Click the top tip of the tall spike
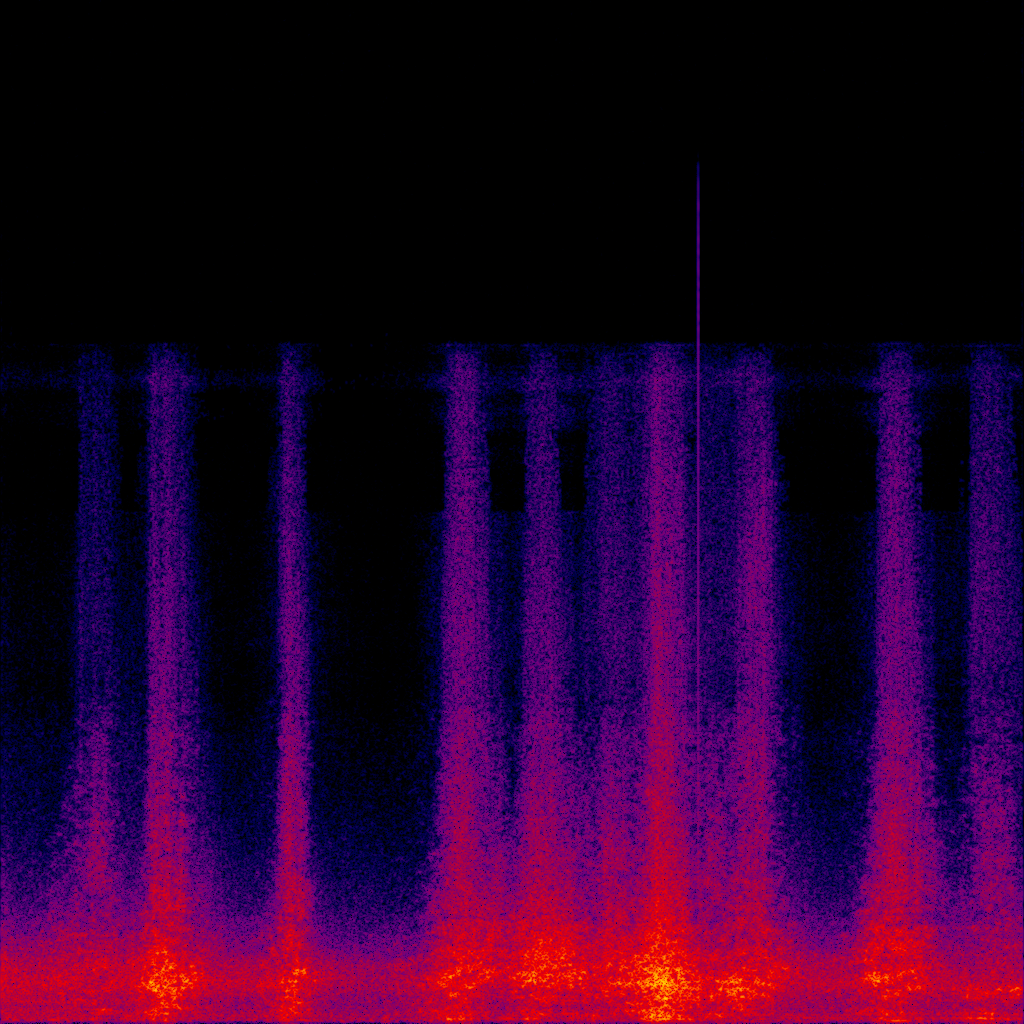1024x1024 pixels. coord(698,164)
